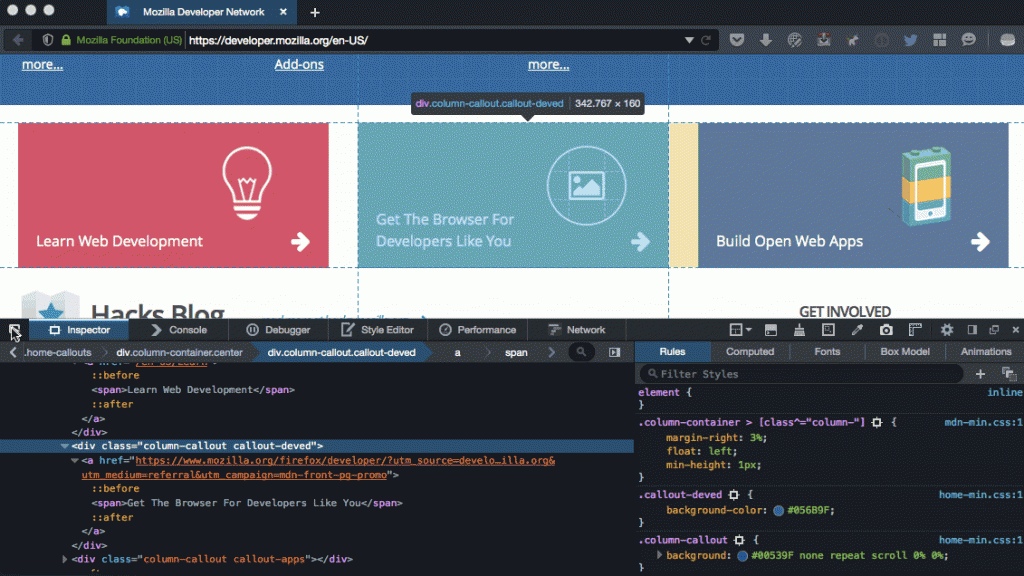The height and width of the screenshot is (576, 1024).
Task: Click the back arrow navigation button
Action: 18,40
